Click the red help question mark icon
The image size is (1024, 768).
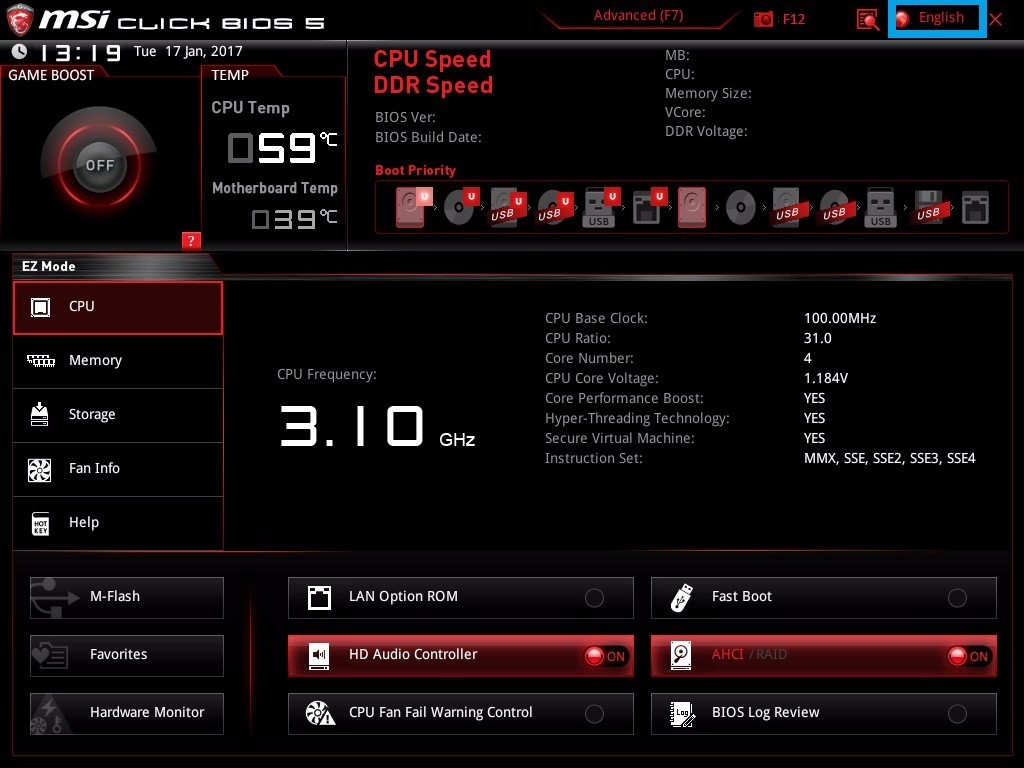pos(191,240)
